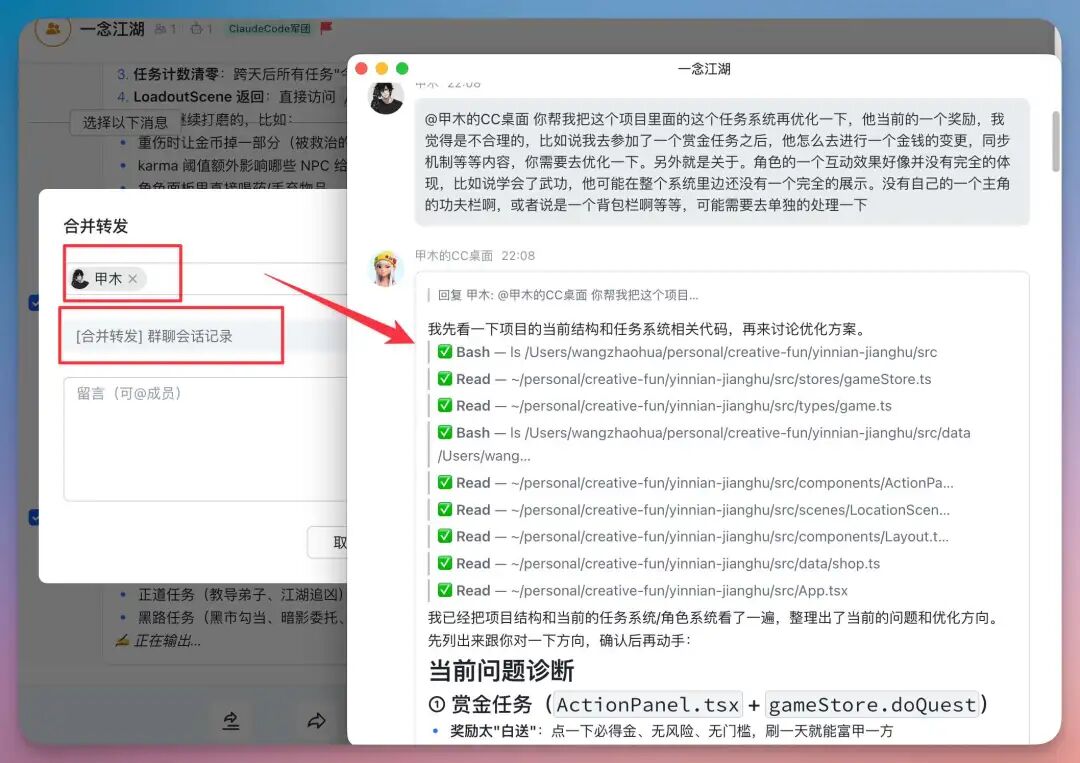
Task: Select the Read data/shop.ts row
Action: click(658, 563)
